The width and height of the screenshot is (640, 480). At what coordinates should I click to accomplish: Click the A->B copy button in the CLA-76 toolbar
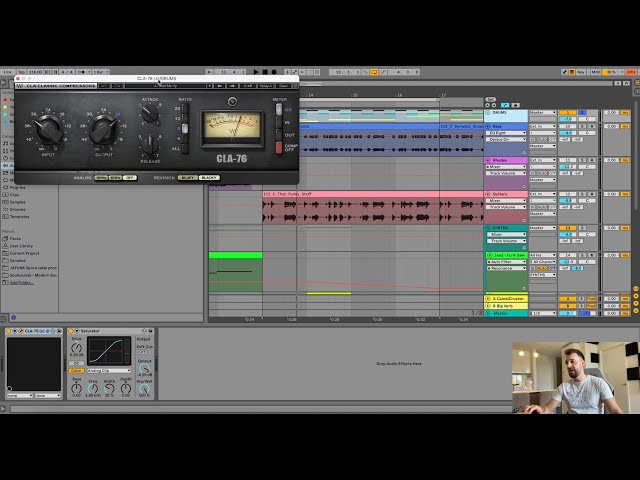coord(247,86)
